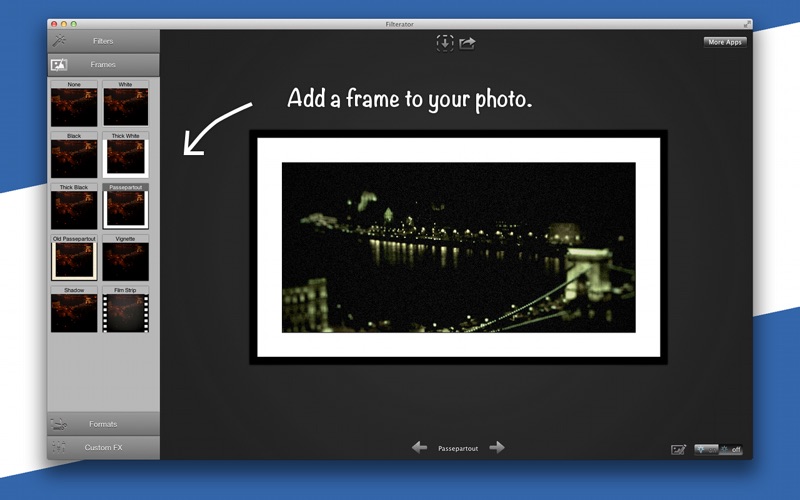Click the Frames picture icon
The image size is (800, 500).
(59, 65)
